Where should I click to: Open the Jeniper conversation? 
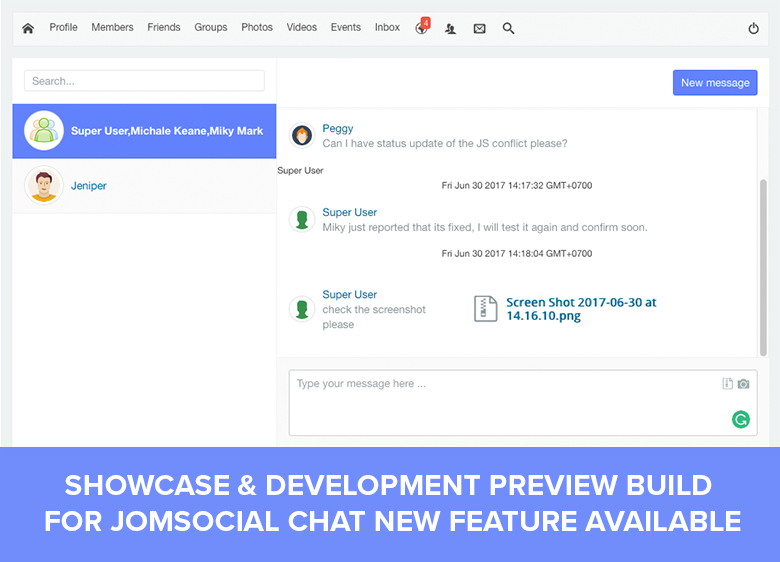pyautogui.click(x=144, y=186)
